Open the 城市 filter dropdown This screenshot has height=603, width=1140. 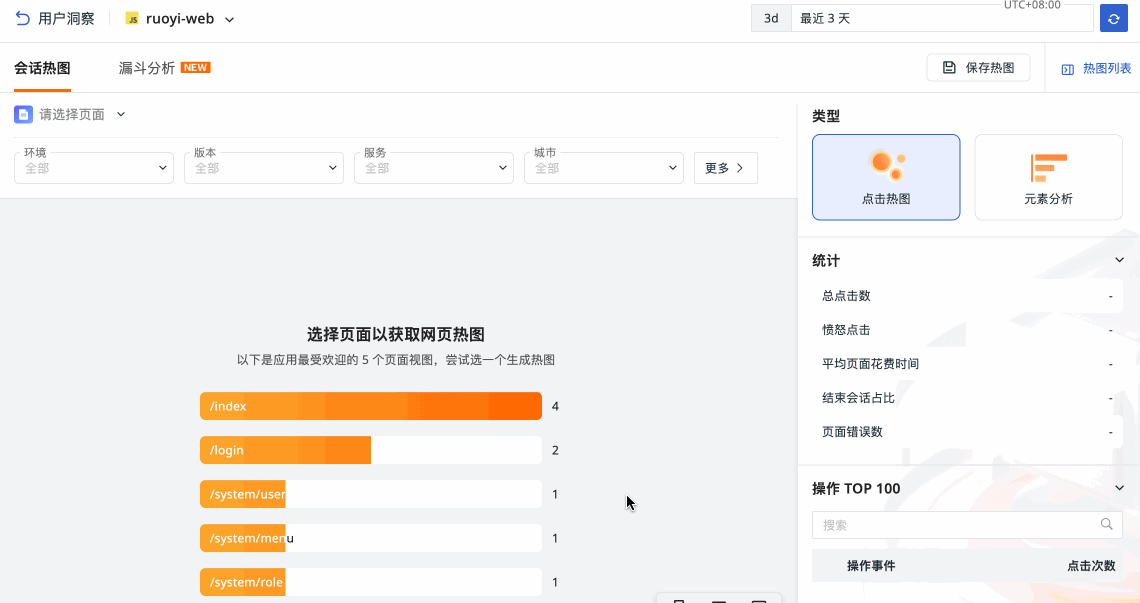603,168
